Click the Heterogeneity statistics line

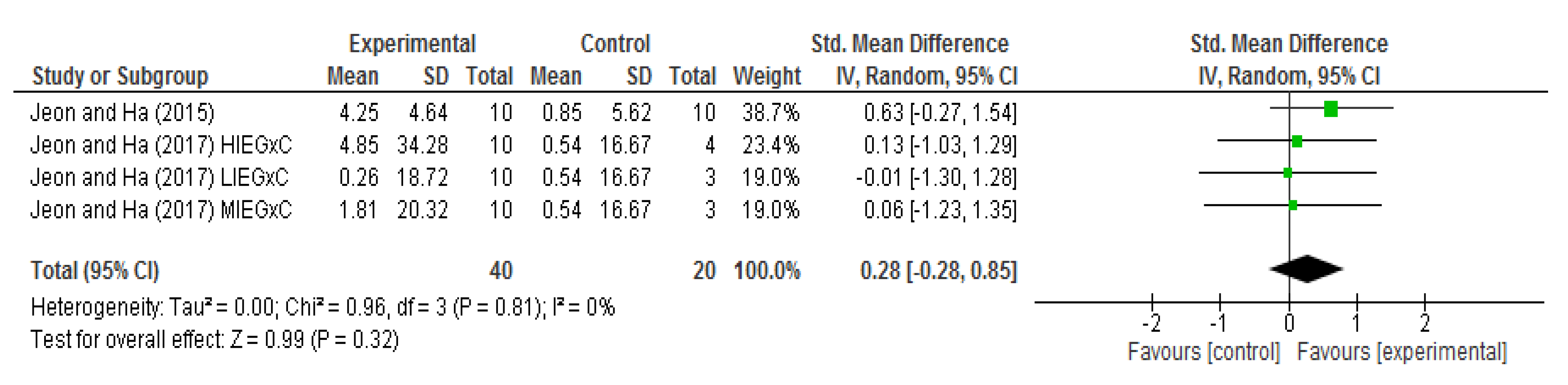pos(323,307)
